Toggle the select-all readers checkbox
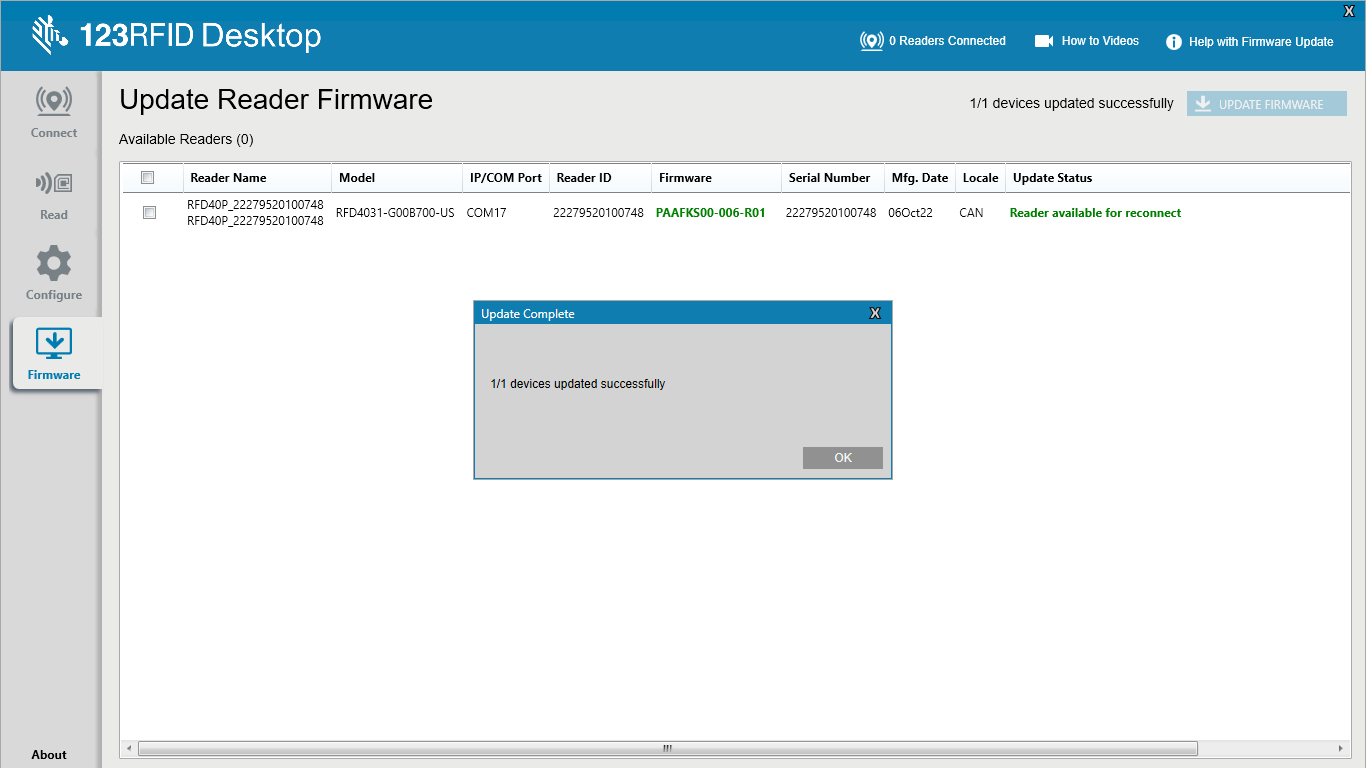This screenshot has width=1366, height=768. (148, 178)
